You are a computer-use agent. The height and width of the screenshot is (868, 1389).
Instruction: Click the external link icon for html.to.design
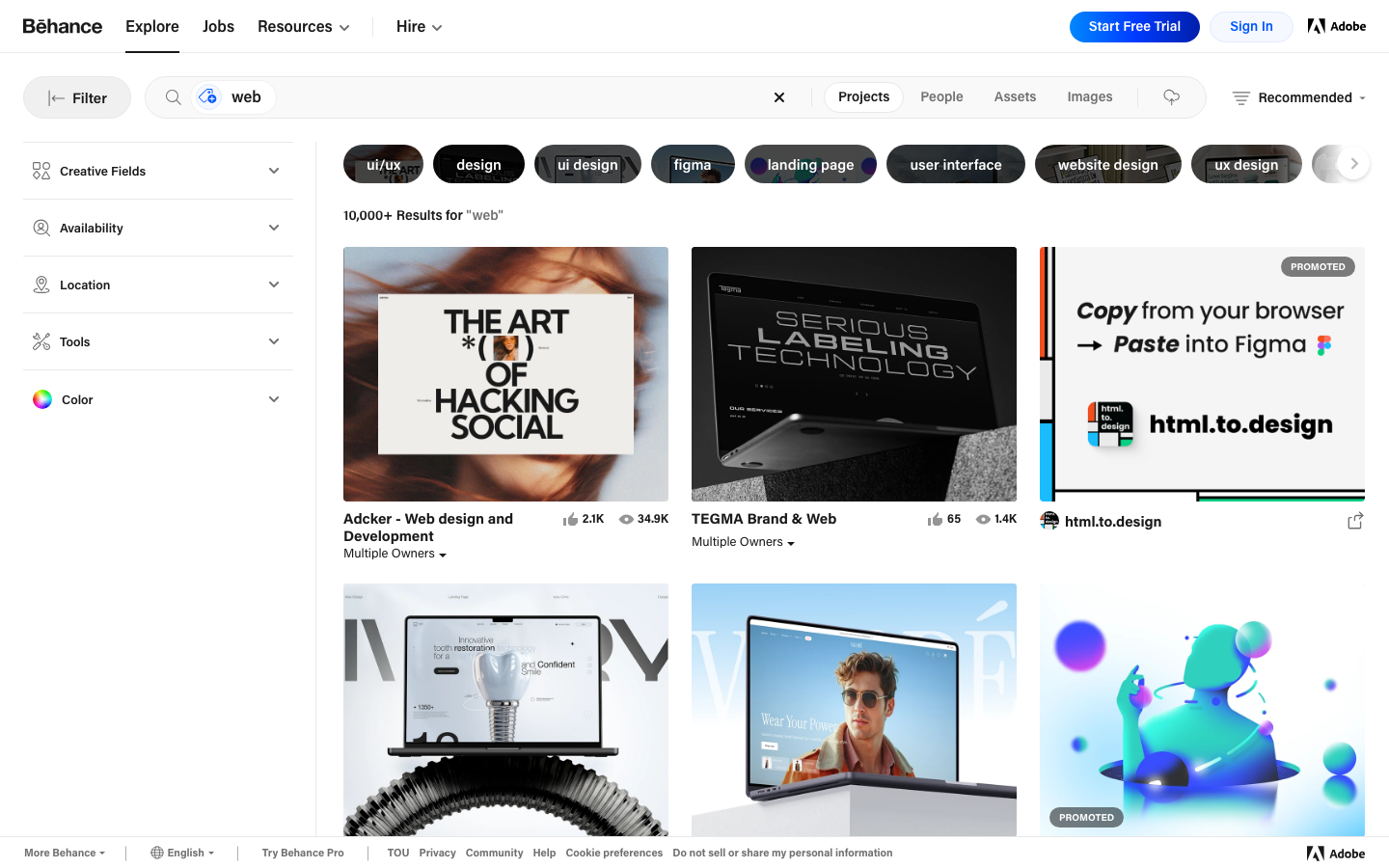[x=1355, y=521]
